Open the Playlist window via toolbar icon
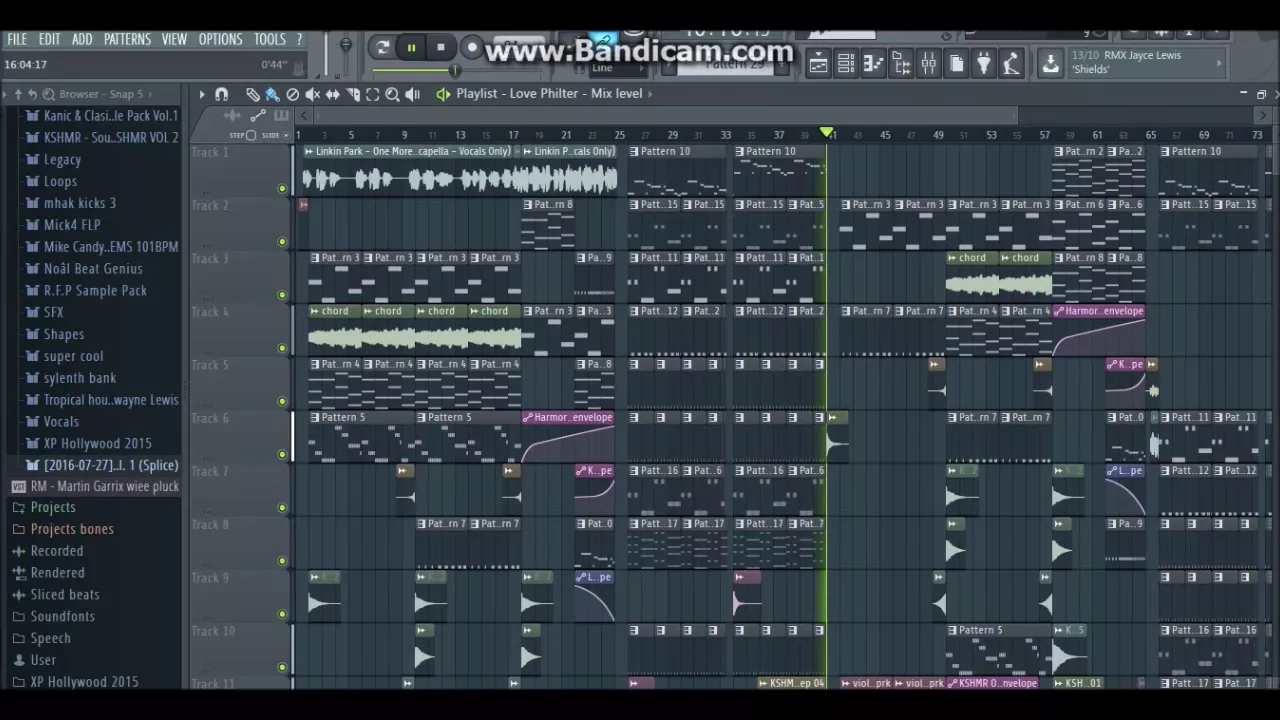The height and width of the screenshot is (720, 1280). pos(818,64)
